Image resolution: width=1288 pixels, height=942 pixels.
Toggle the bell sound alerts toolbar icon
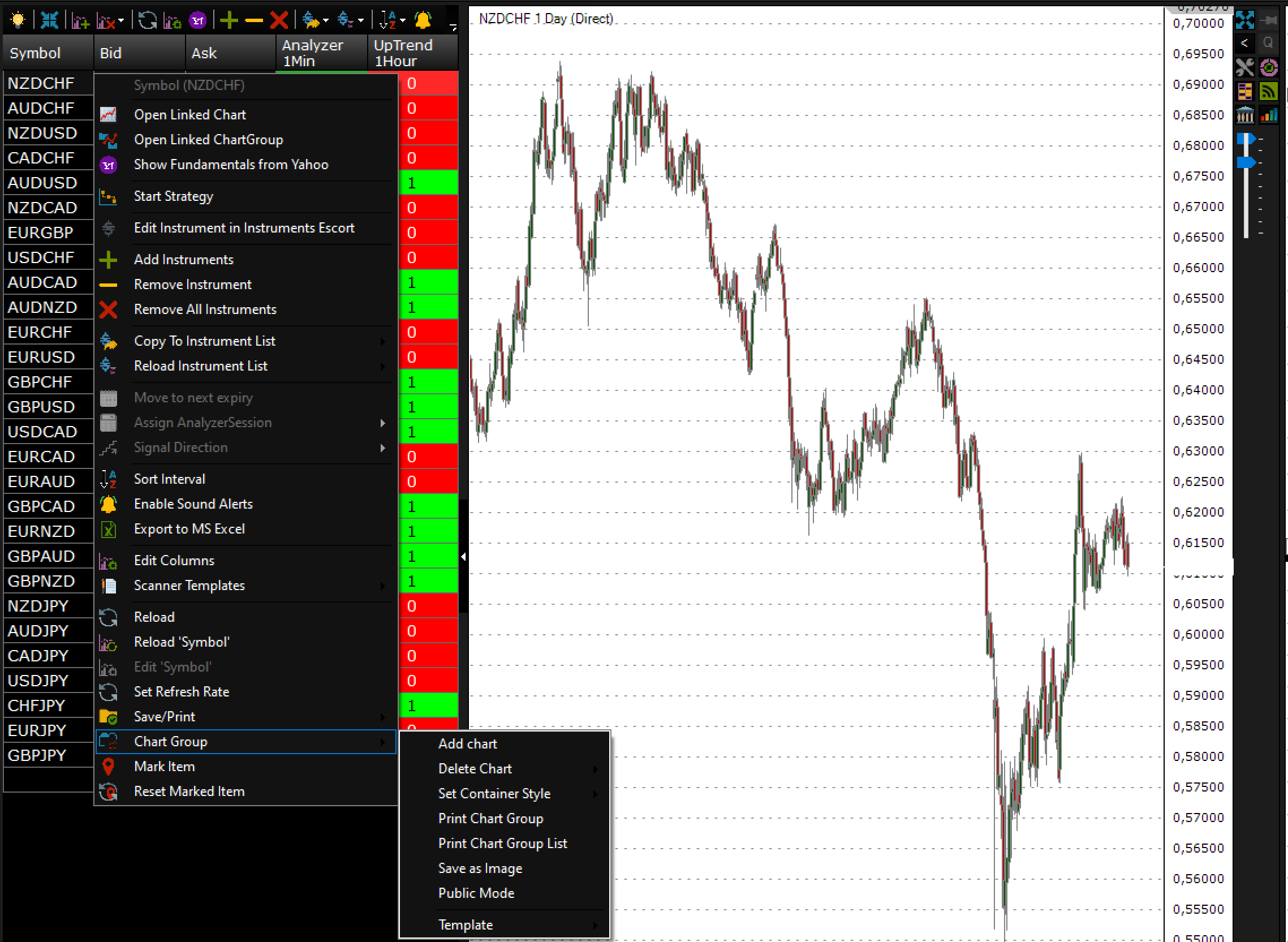[x=423, y=21]
